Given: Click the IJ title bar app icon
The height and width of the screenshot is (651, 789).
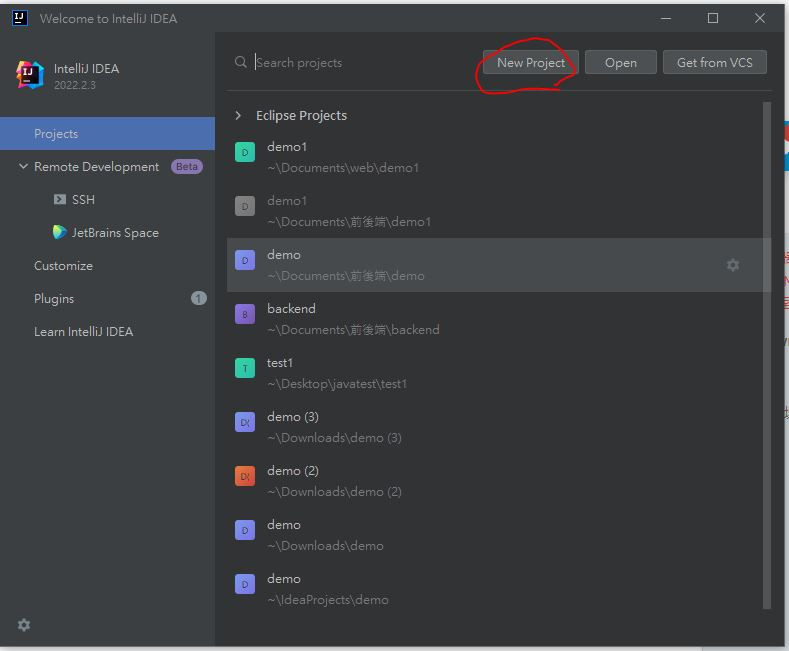Looking at the screenshot, I should (x=20, y=18).
